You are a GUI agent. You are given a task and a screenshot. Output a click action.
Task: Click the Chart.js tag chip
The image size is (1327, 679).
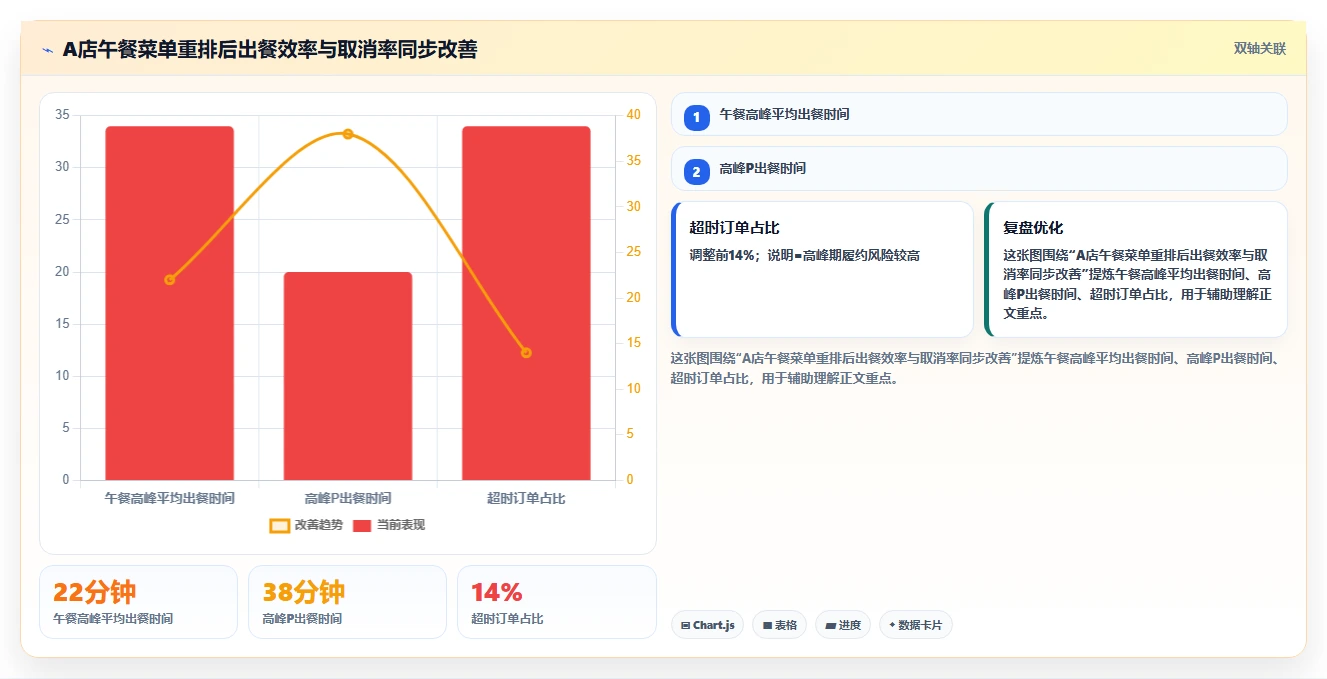pyautogui.click(x=707, y=625)
